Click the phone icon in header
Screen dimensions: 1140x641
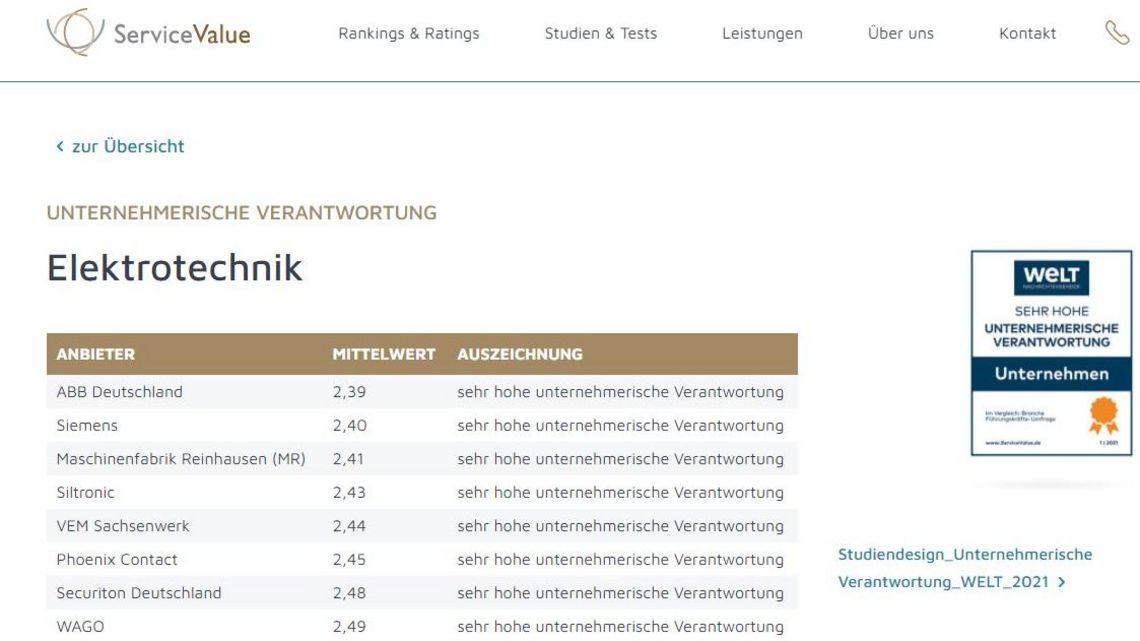tap(1117, 33)
